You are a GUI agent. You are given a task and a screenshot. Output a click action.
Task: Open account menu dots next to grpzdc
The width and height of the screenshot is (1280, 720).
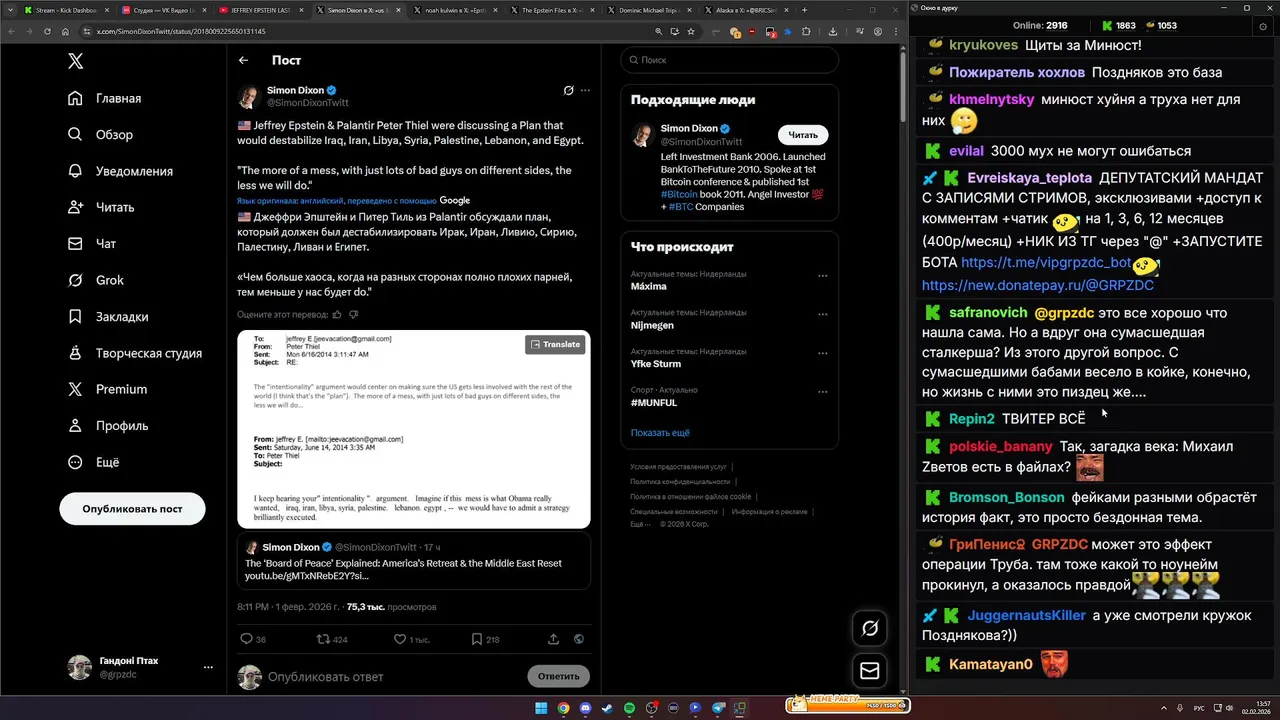coord(208,667)
